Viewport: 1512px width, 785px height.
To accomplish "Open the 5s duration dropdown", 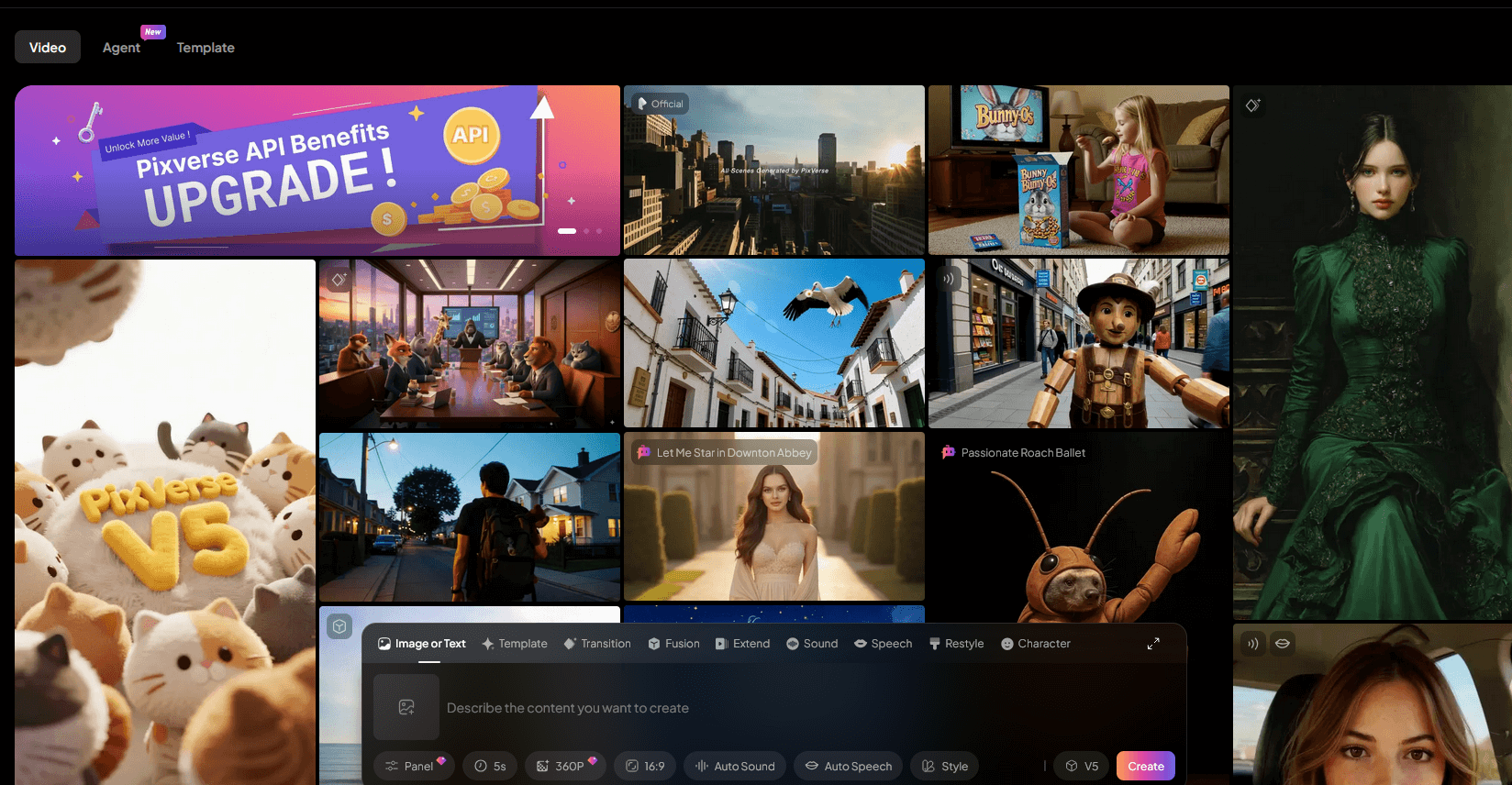I will tap(490, 766).
